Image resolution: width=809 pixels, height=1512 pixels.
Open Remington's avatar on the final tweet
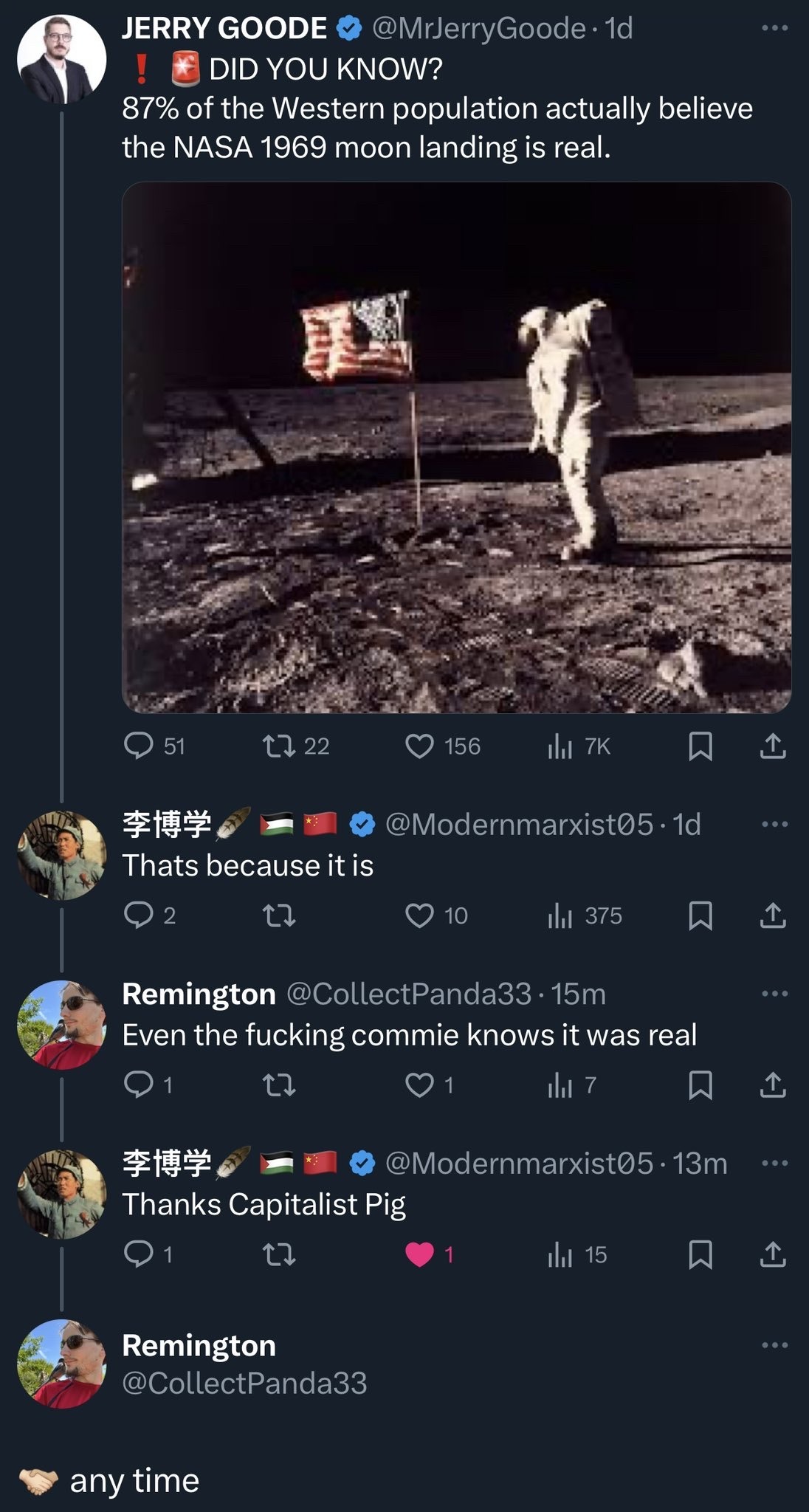(61, 1363)
